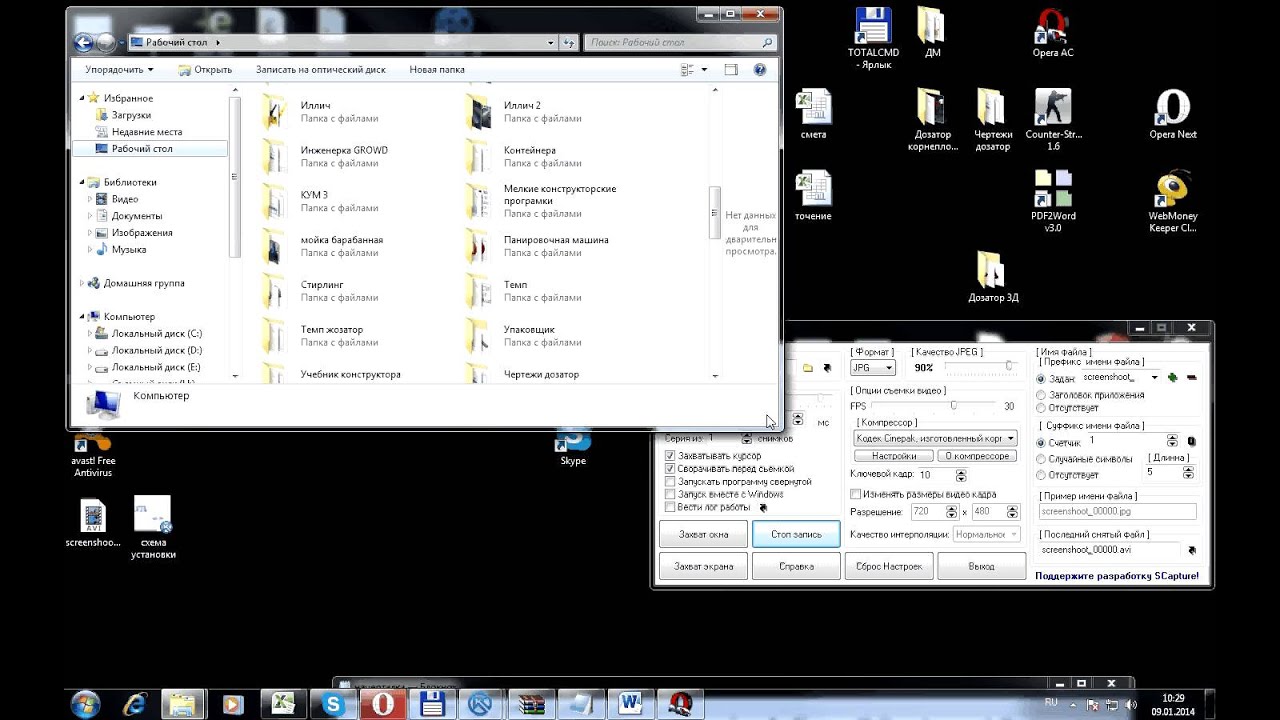Open last captured file arrow icon
1280x720 pixels.
point(1192,550)
